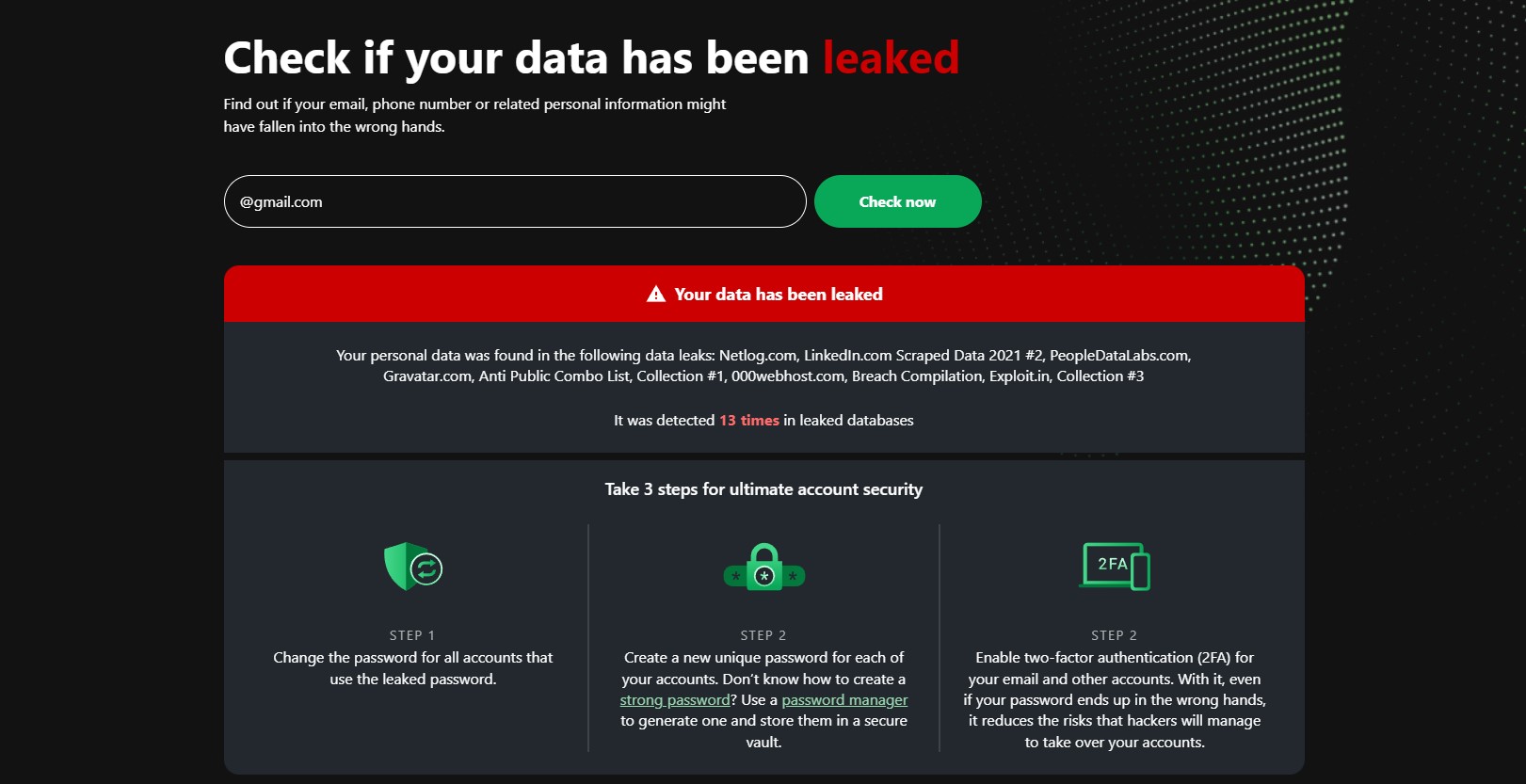This screenshot has height=784, width=1526.
Task: Click the 'Create a new unique password' description
Action: pyautogui.click(x=763, y=668)
